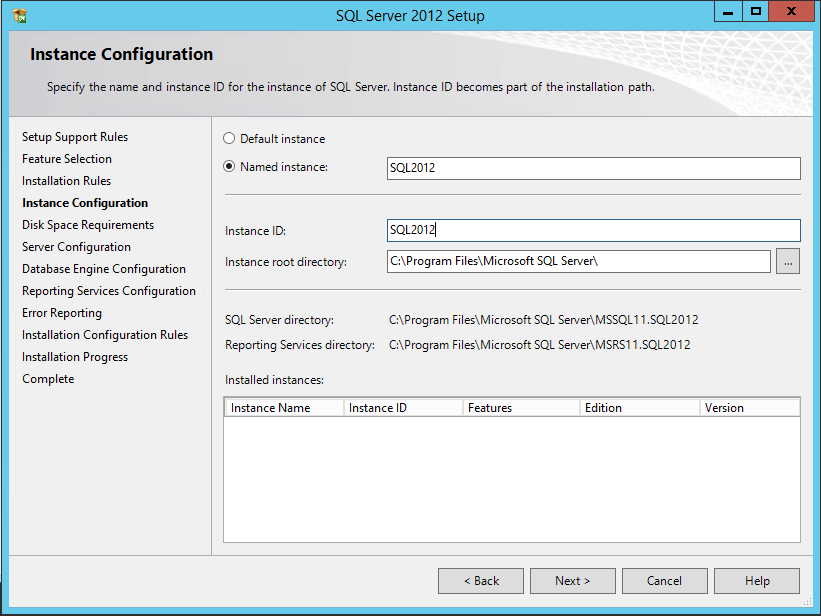The height and width of the screenshot is (616, 821).
Task: Cancel the SQL Server setup
Action: (664, 581)
